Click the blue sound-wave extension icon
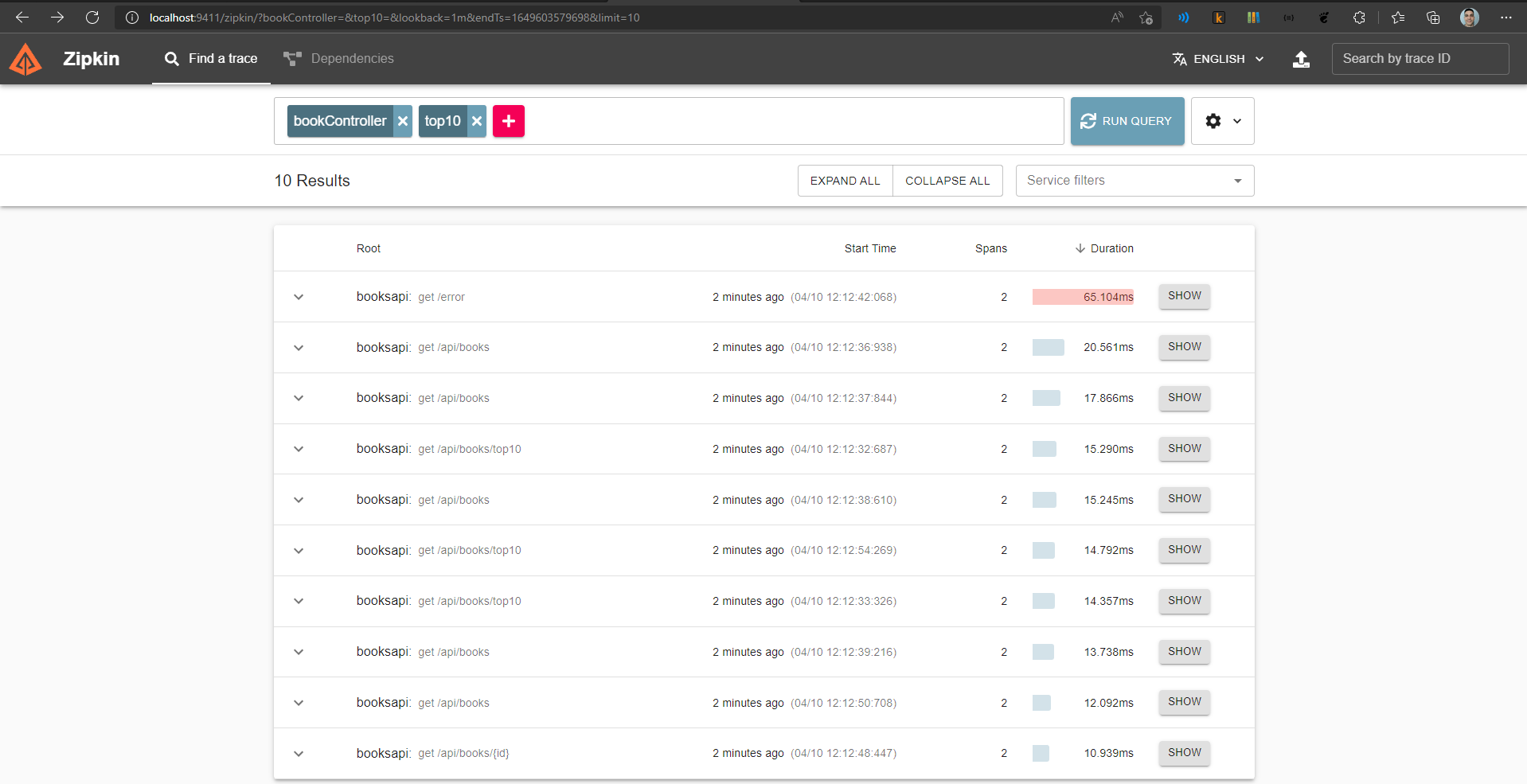The height and width of the screenshot is (784, 1527). click(1184, 18)
